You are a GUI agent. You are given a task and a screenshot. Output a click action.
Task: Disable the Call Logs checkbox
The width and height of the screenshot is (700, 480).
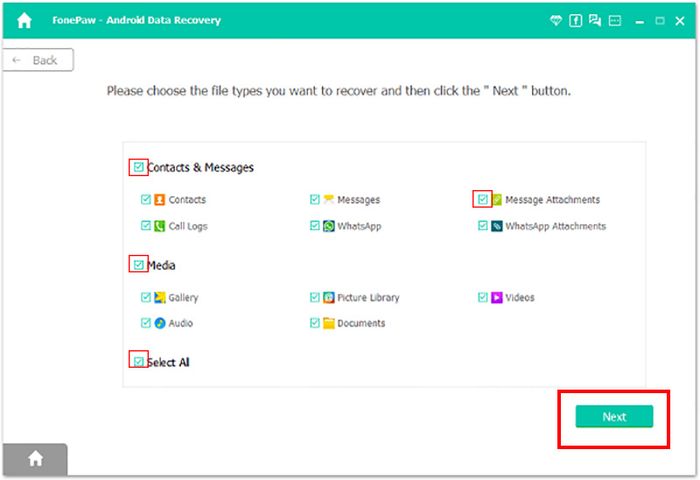pos(146,225)
